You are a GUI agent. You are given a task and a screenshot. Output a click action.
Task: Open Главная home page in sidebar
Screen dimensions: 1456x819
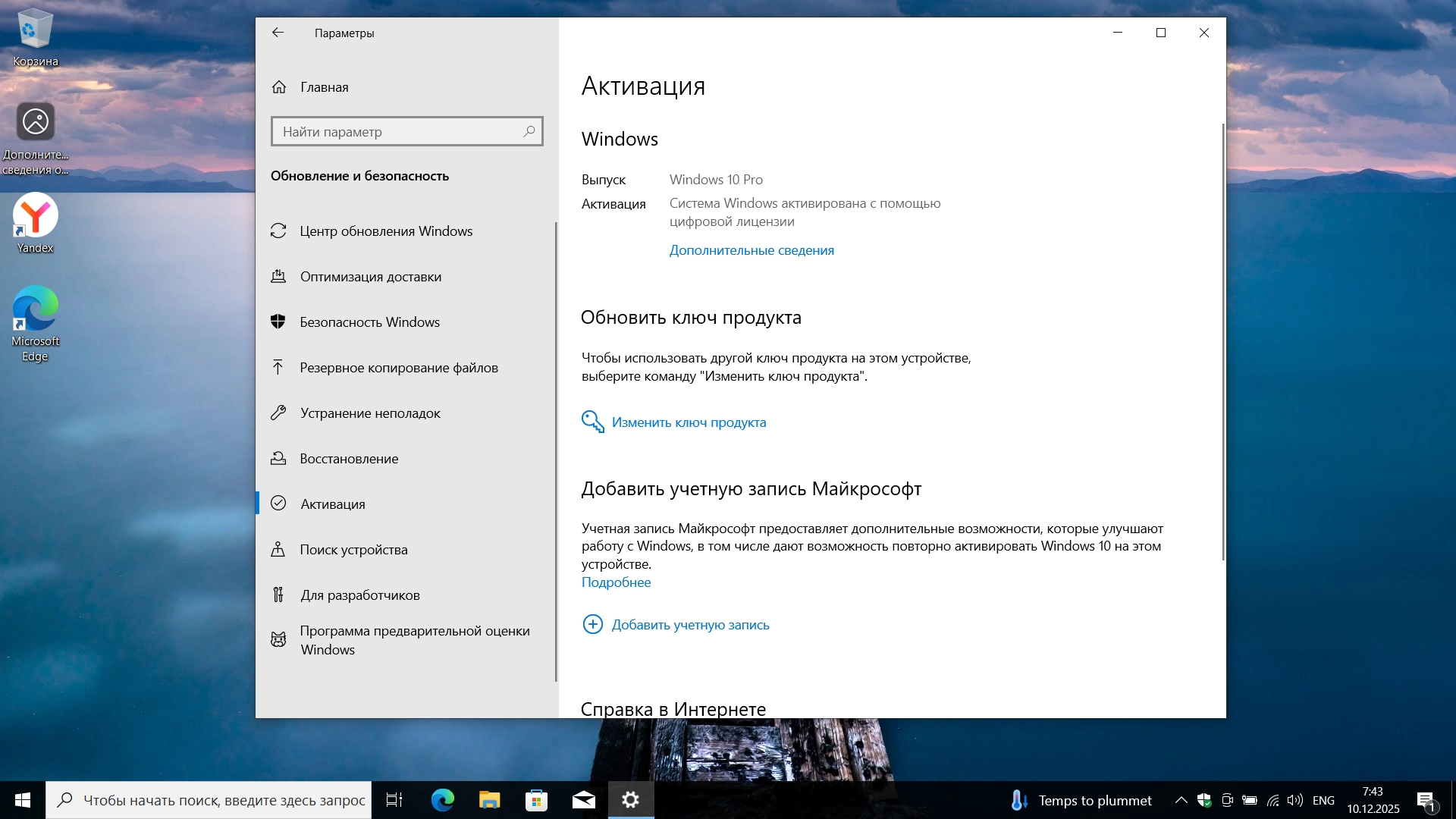tap(324, 87)
